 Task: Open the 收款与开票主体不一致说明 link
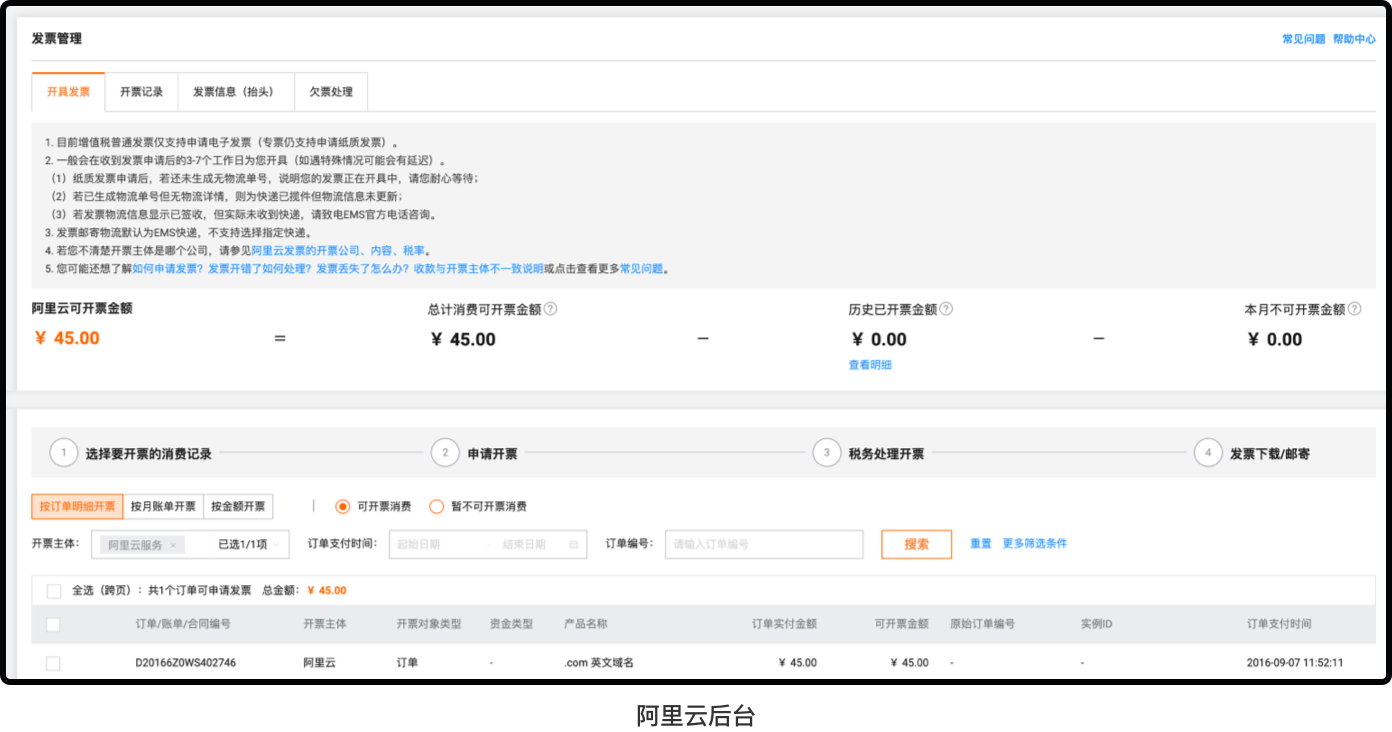[x=479, y=269]
